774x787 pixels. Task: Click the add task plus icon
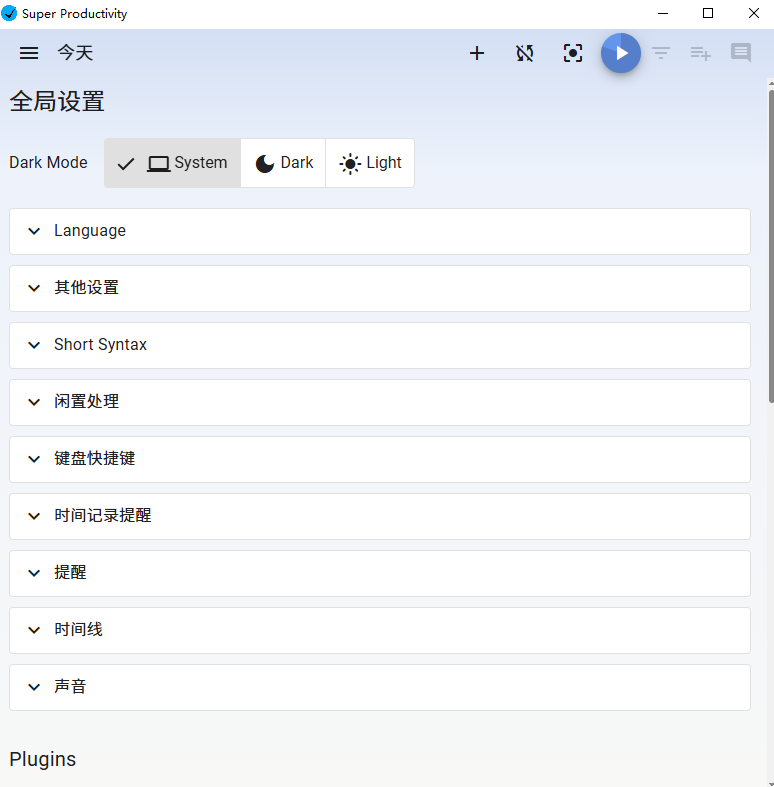[477, 53]
